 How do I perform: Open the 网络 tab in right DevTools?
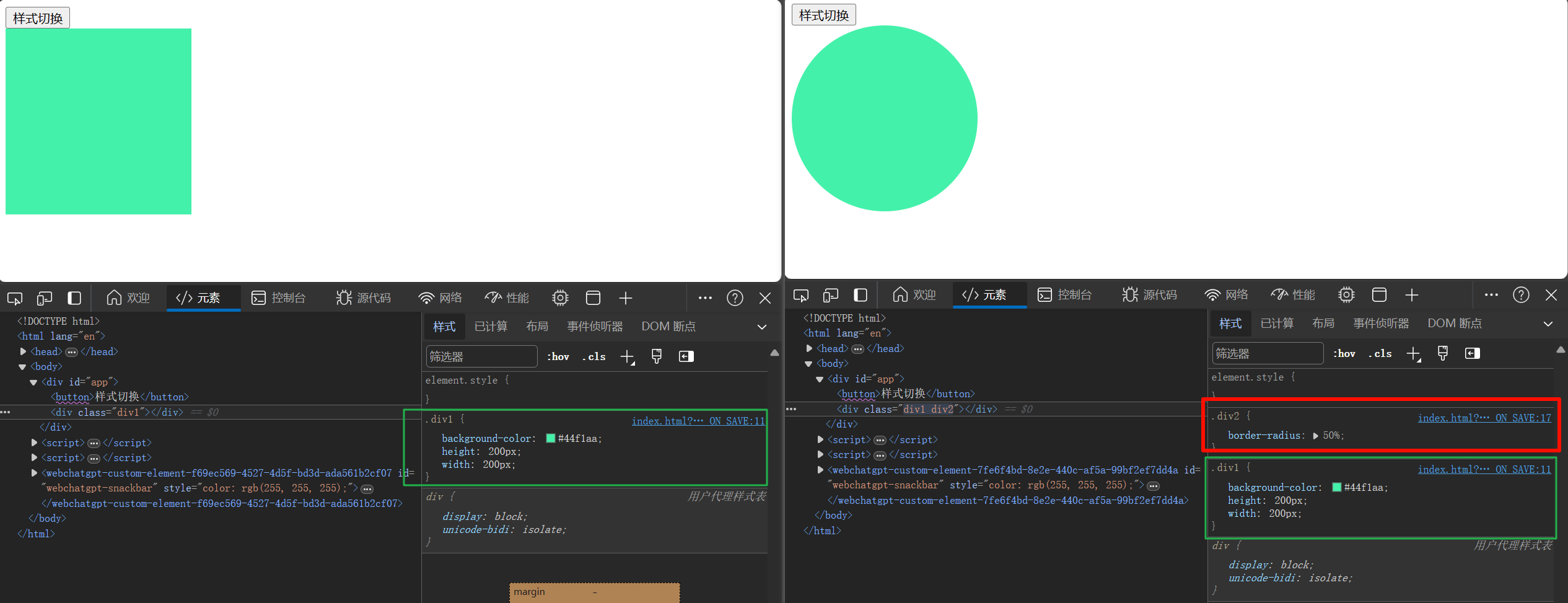coord(1227,295)
